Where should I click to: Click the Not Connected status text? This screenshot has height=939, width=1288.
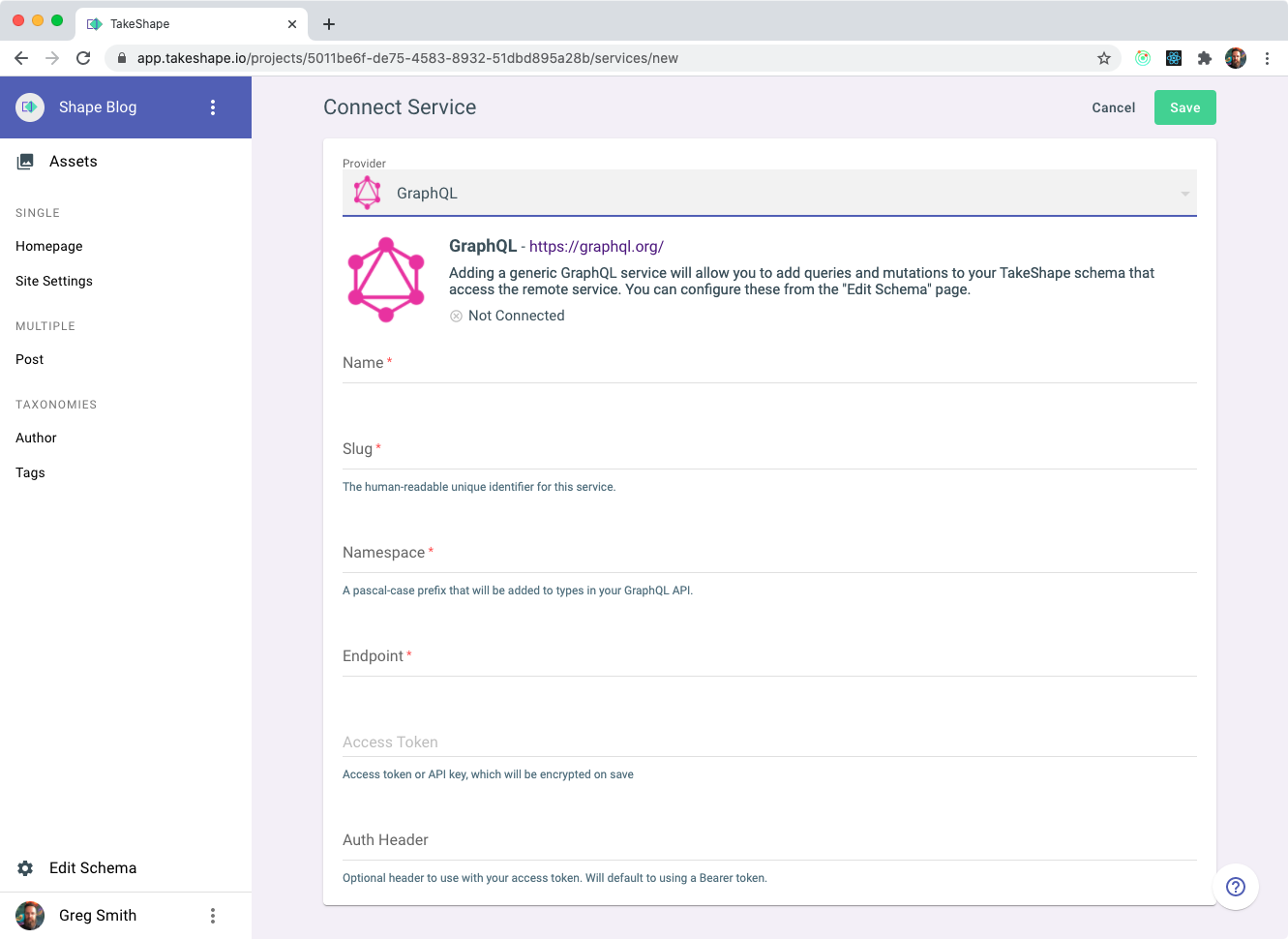pos(516,317)
